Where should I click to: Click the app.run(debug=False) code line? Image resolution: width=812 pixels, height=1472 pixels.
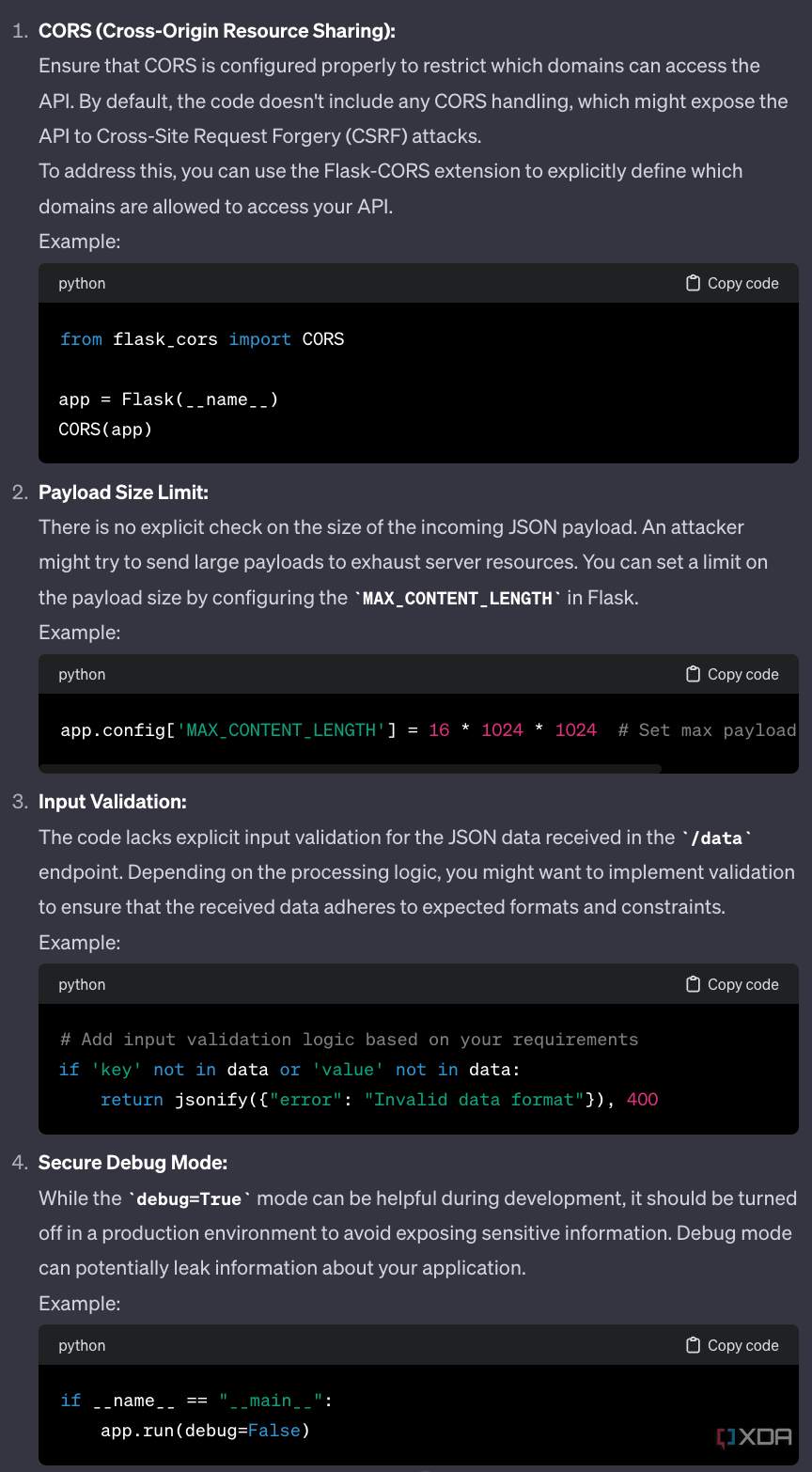[x=205, y=1431]
